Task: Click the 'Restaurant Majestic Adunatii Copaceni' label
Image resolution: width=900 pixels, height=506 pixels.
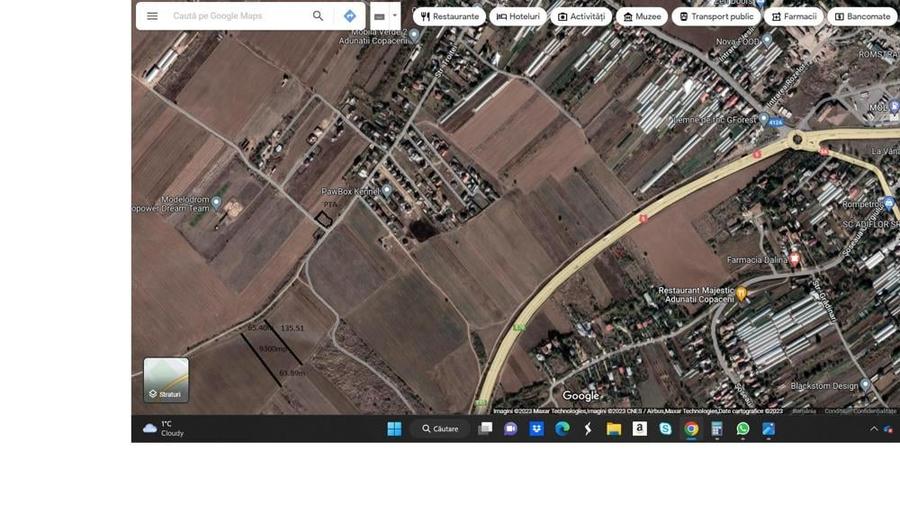Action: (x=696, y=295)
